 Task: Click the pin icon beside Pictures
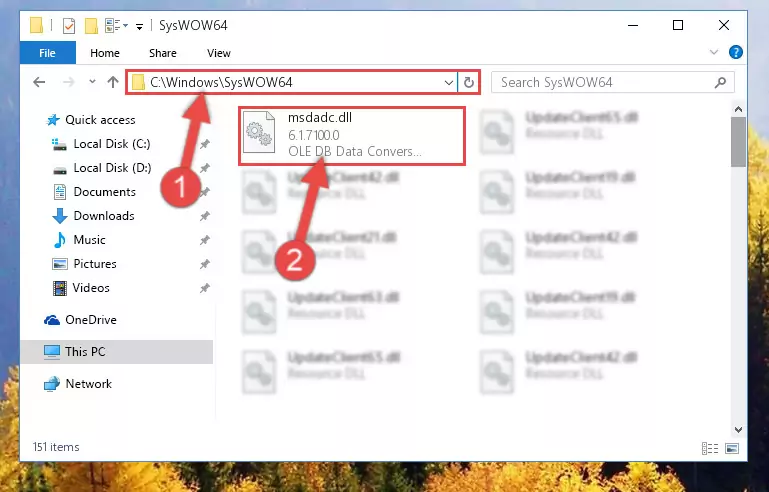click(x=205, y=264)
